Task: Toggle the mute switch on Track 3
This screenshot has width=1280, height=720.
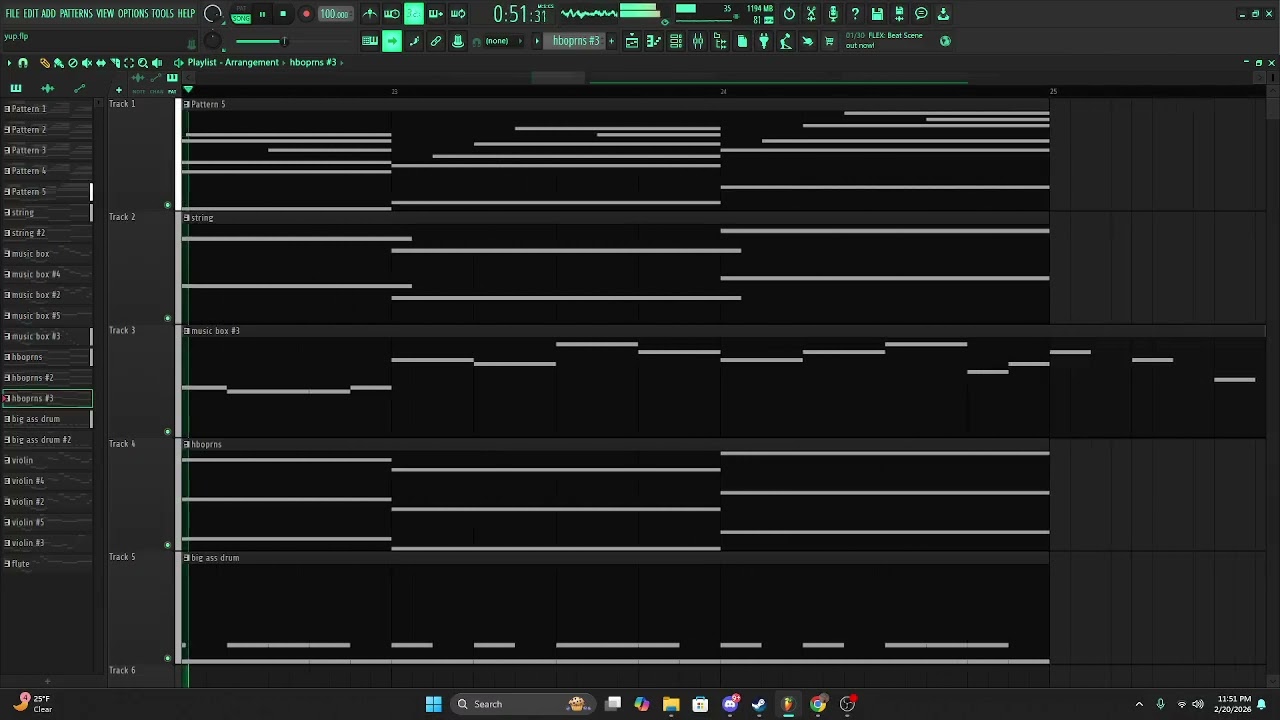Action: pyautogui.click(x=168, y=432)
